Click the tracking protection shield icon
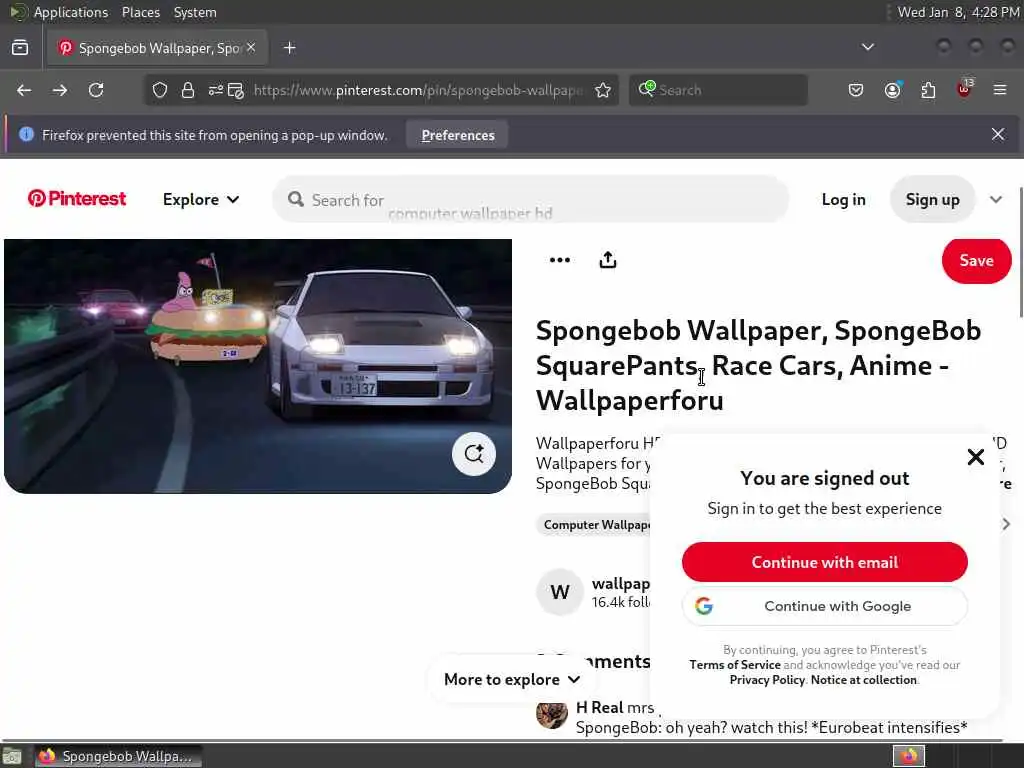 [160, 90]
